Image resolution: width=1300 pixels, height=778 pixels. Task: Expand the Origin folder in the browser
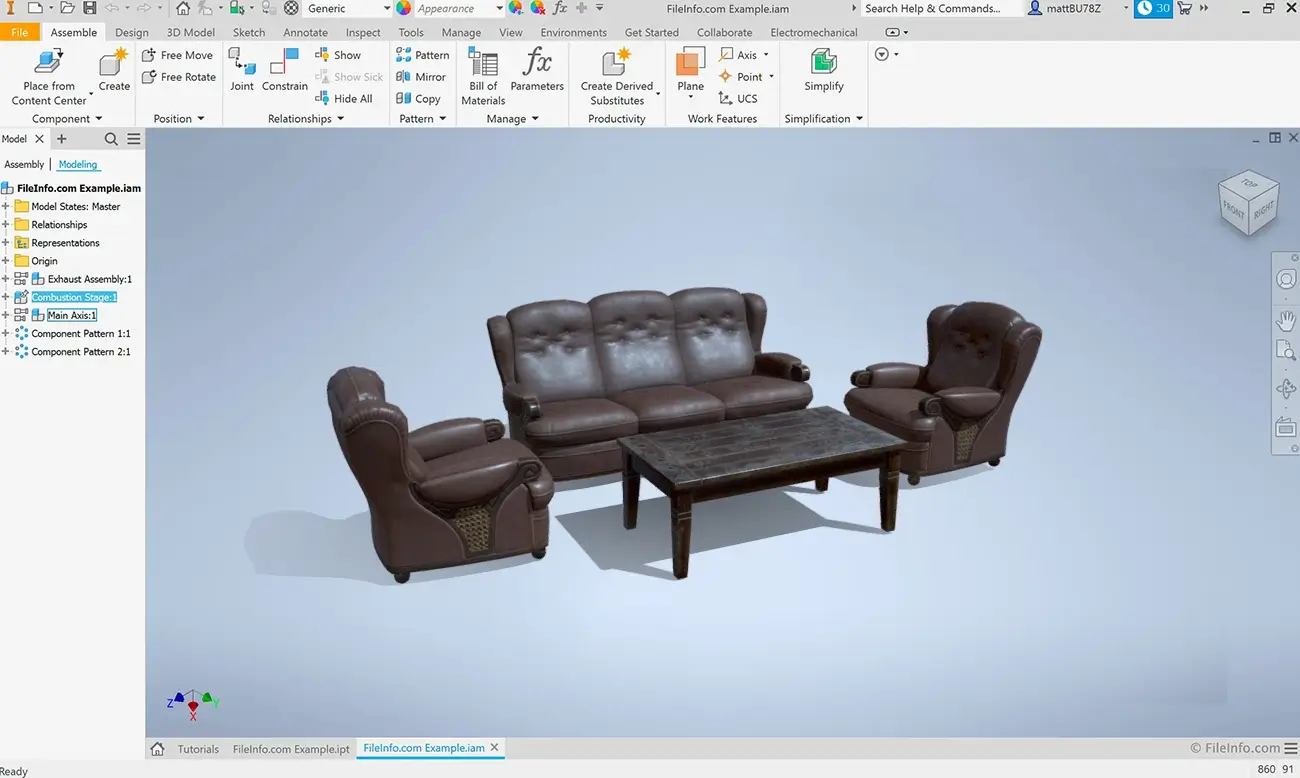click(x=6, y=260)
